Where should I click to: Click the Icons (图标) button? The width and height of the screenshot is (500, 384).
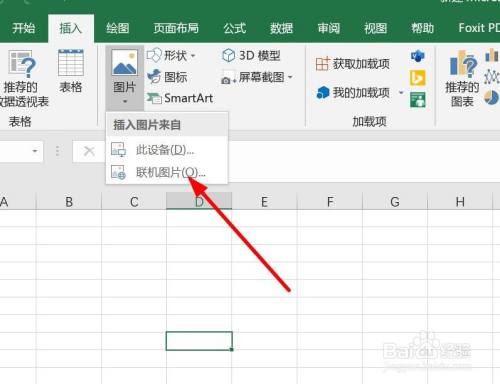167,77
